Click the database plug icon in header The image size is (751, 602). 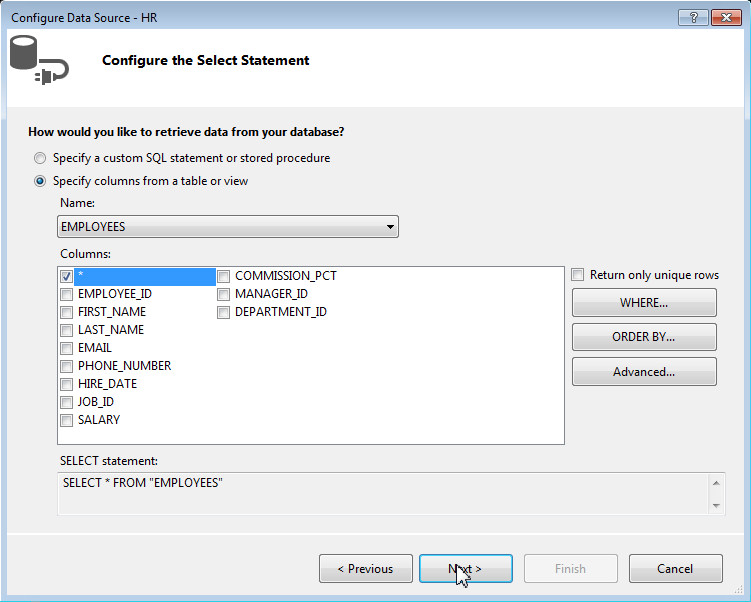[x=39, y=58]
